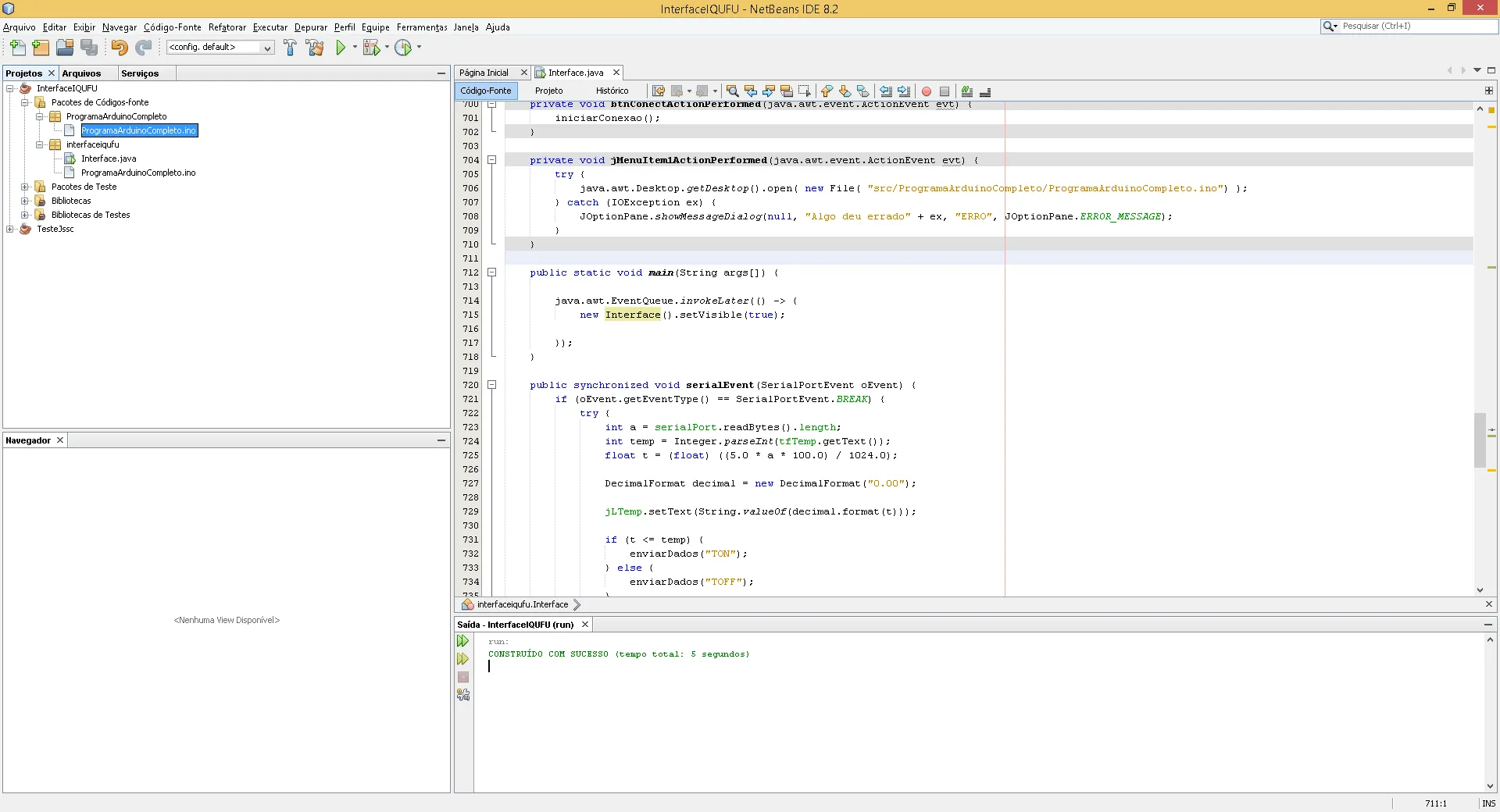Click the Find Selection magnifier icon
Image resolution: width=1500 pixels, height=812 pixels.
pos(732,91)
